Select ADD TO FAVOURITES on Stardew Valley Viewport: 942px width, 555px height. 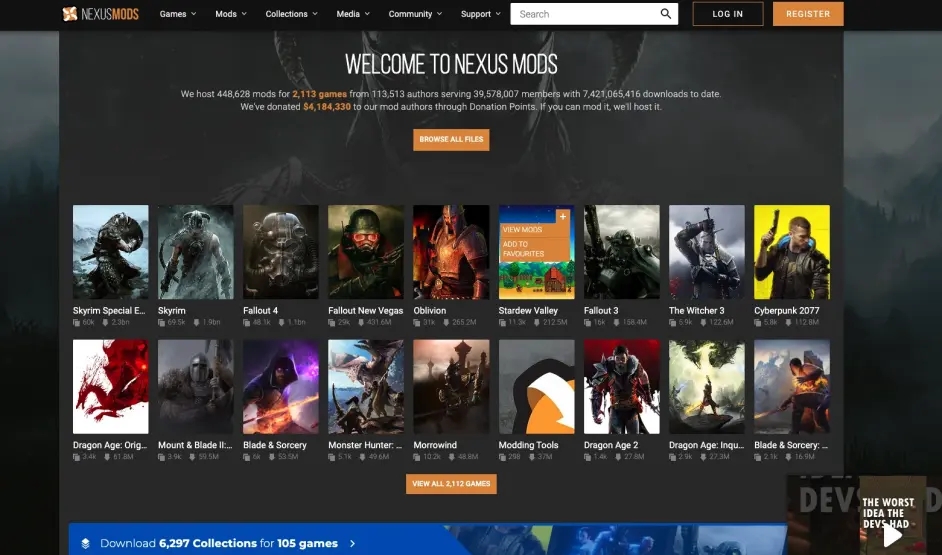pos(523,249)
